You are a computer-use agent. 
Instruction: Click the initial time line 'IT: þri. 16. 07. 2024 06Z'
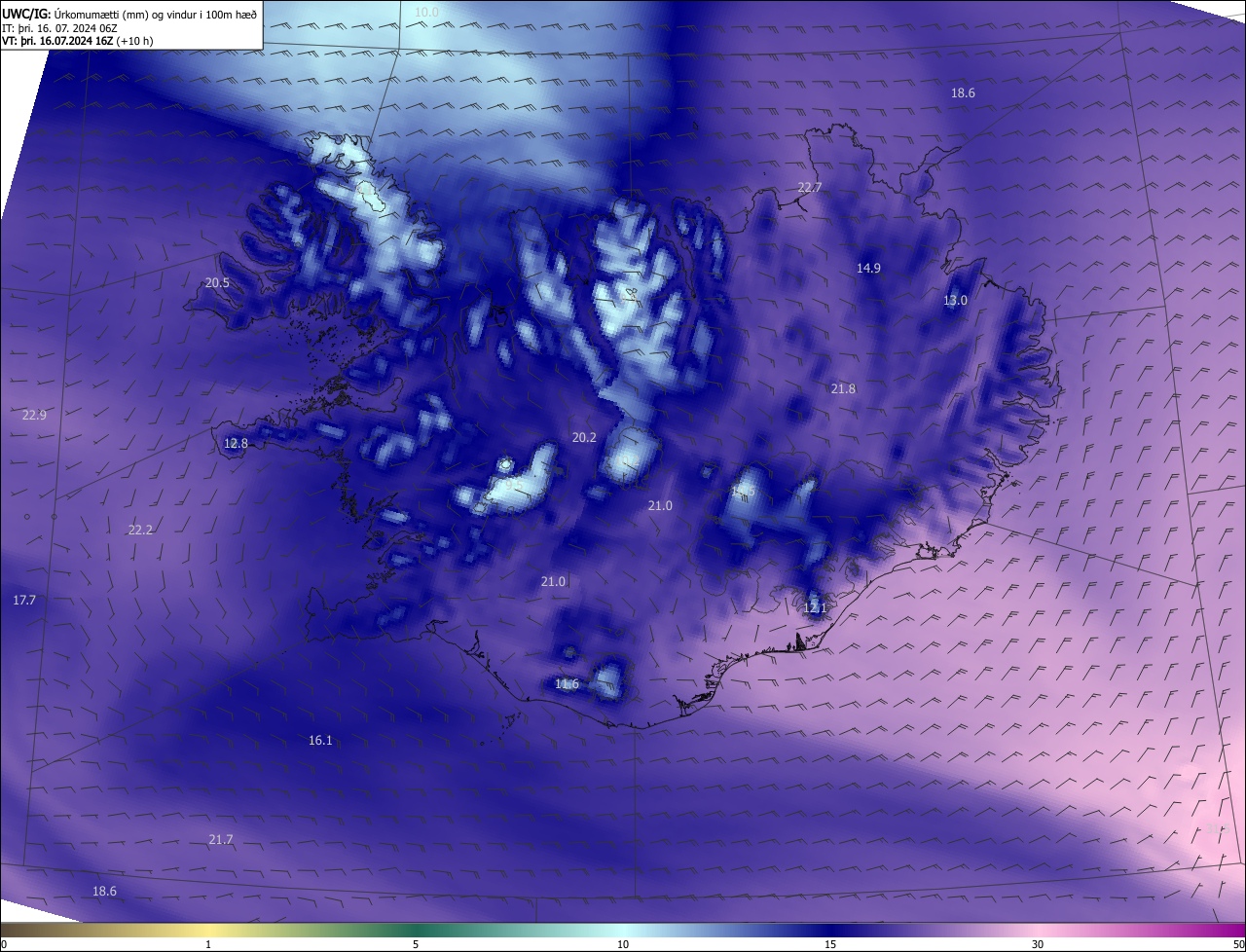click(x=59, y=27)
